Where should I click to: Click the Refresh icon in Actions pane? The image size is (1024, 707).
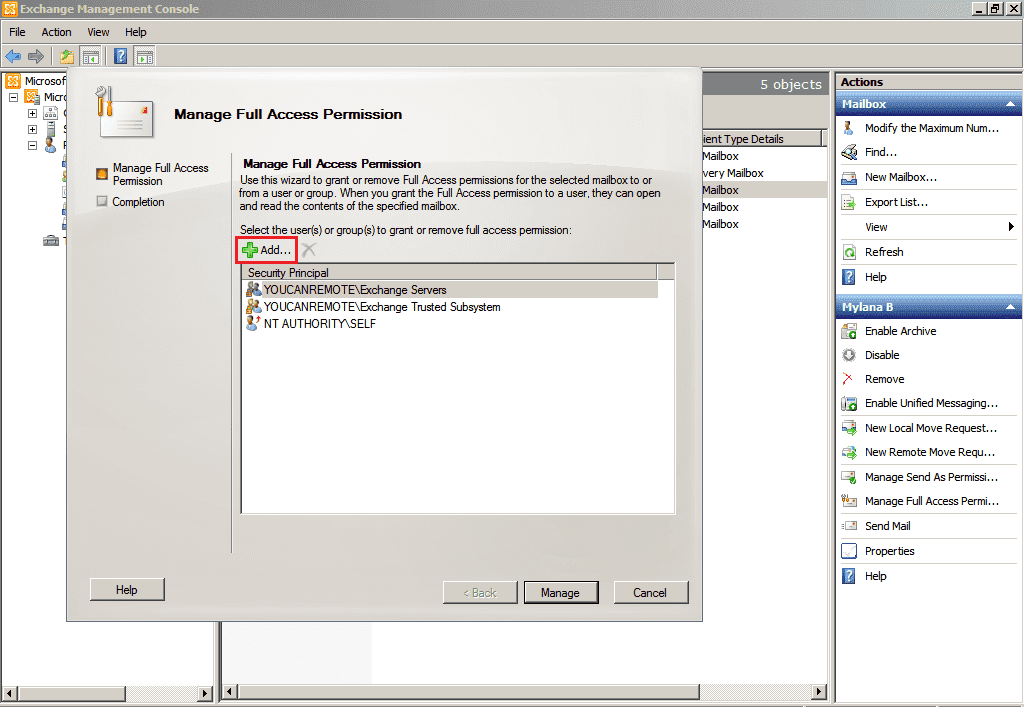click(x=849, y=252)
